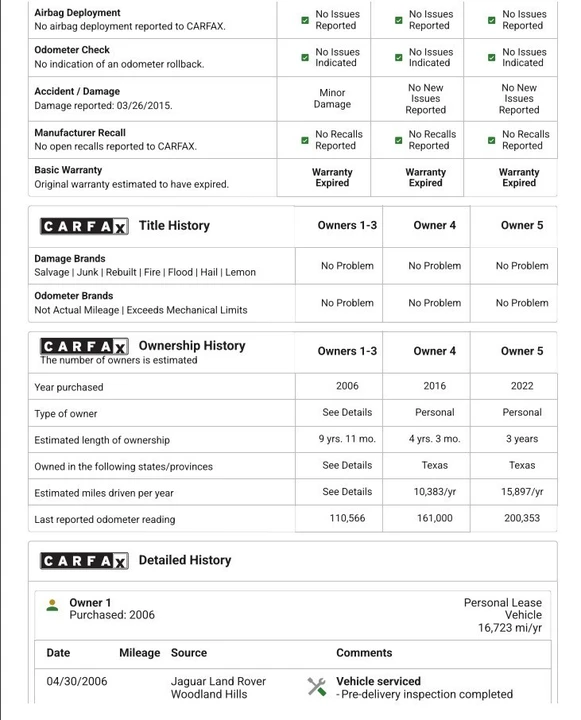Viewport: 581px width, 720px height.
Task: Open See Details for states/provinces owned
Action: click(347, 465)
